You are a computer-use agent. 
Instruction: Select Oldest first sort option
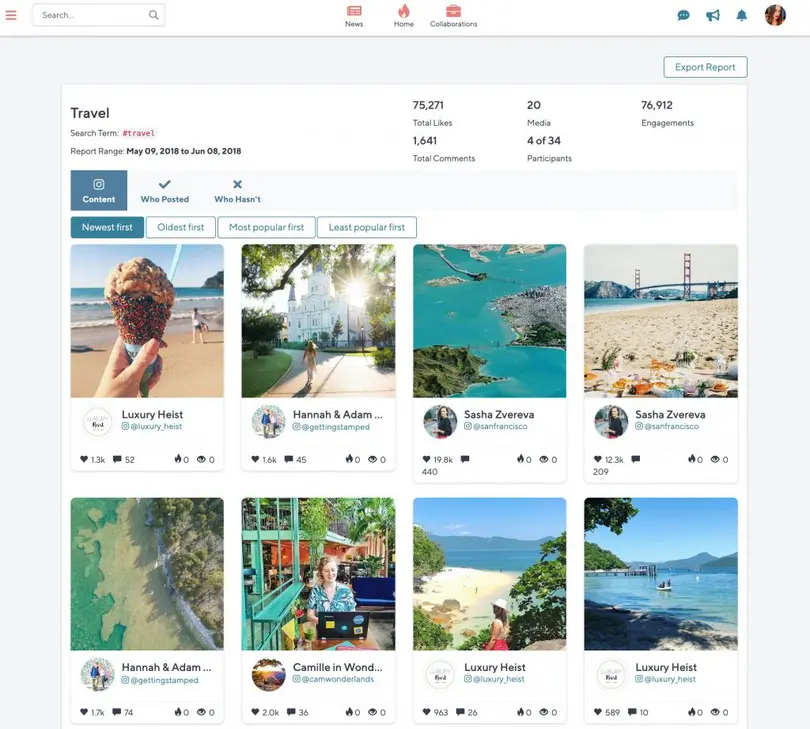[x=180, y=228]
